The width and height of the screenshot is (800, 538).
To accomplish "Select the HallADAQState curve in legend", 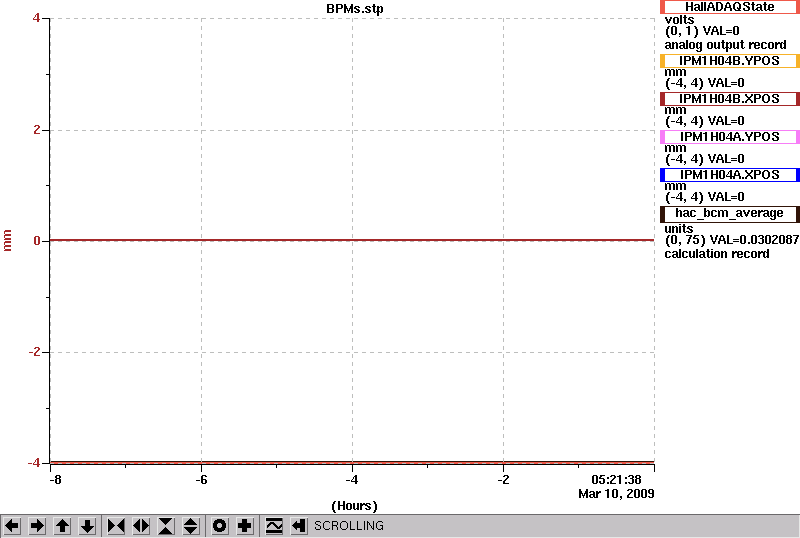I will (730, 7).
